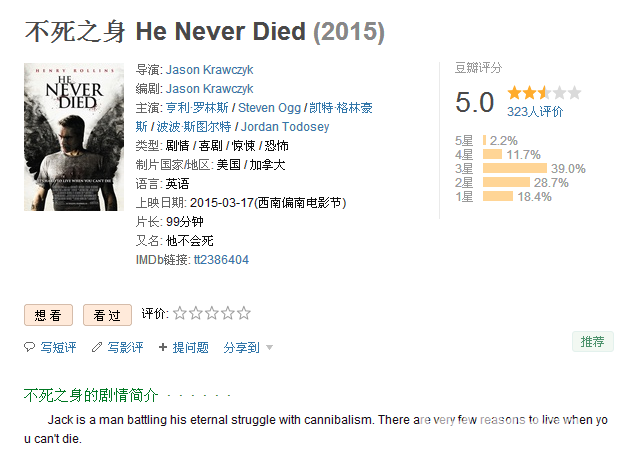Open the 亨利·罗林斯 actor link
Image resolution: width=628 pixels, height=467 pixels.
(x=197, y=108)
